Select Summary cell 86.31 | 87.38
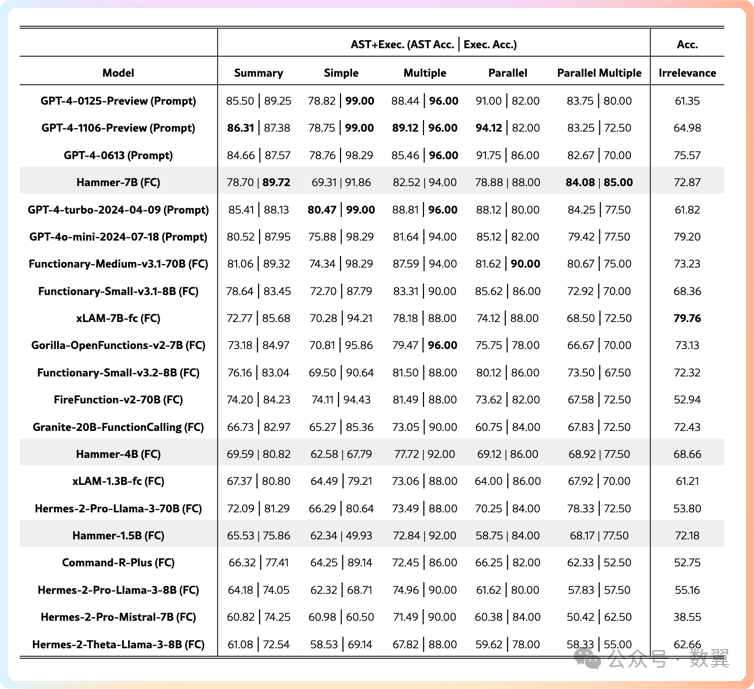Viewport: 754px width, 689px height. click(x=258, y=128)
